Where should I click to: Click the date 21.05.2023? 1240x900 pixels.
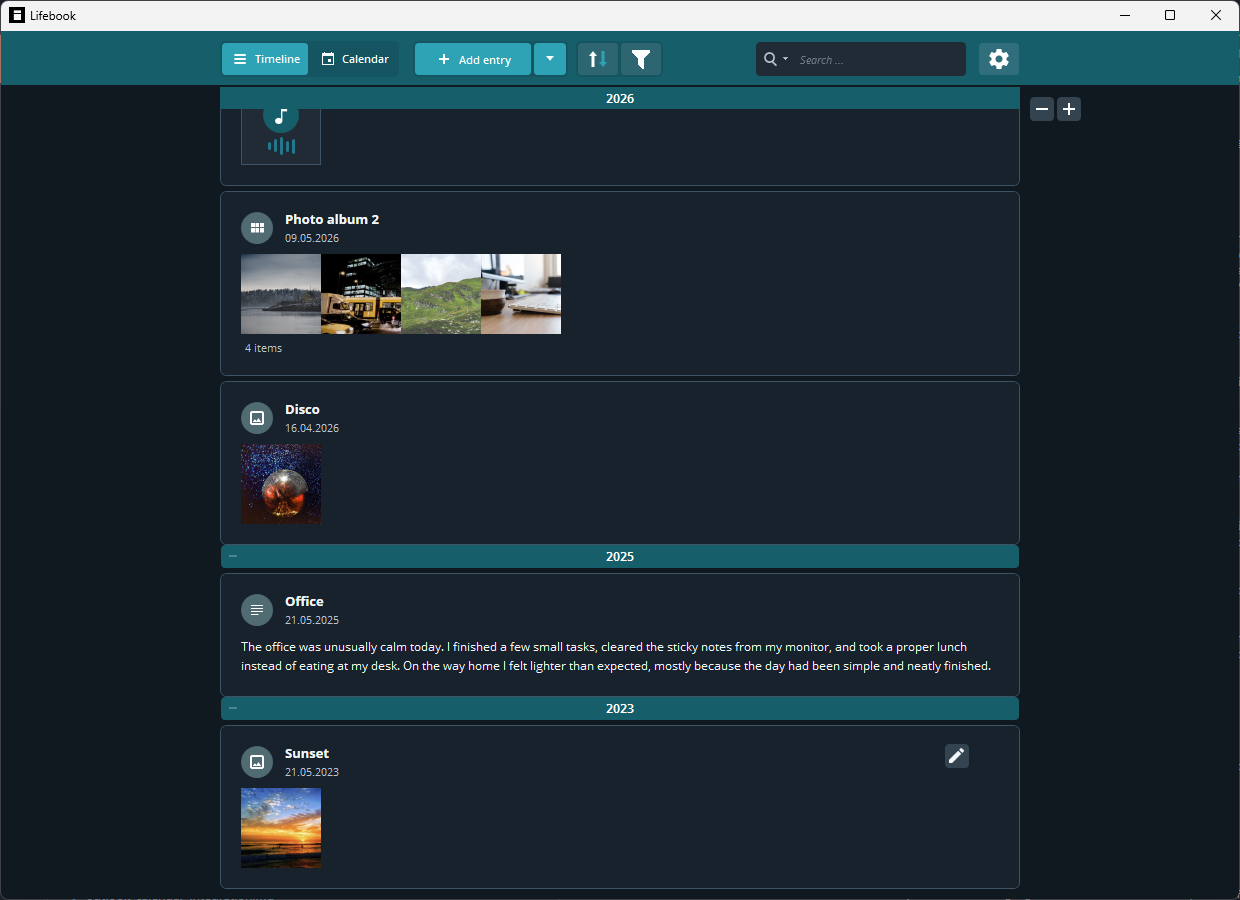[x=312, y=772]
